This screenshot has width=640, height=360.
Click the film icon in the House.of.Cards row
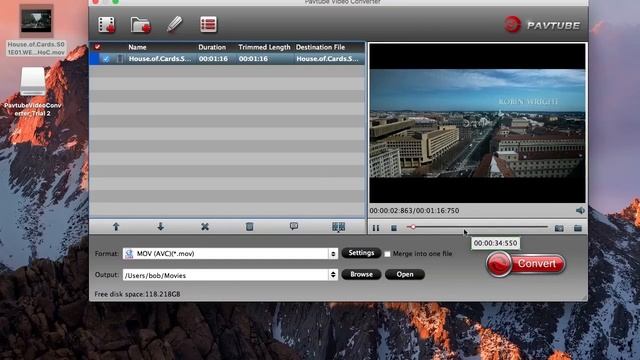point(120,59)
